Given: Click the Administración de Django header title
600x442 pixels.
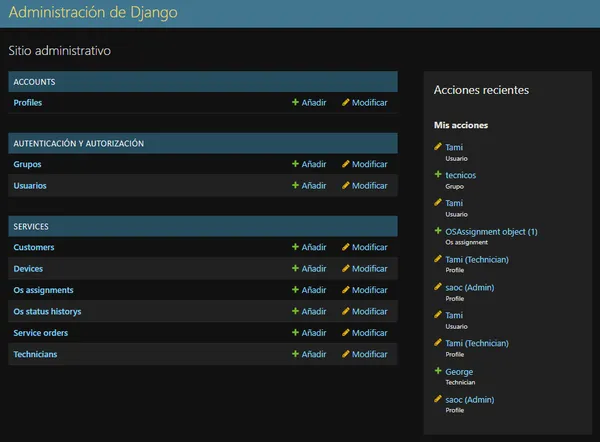Looking at the screenshot, I should 93,12.
